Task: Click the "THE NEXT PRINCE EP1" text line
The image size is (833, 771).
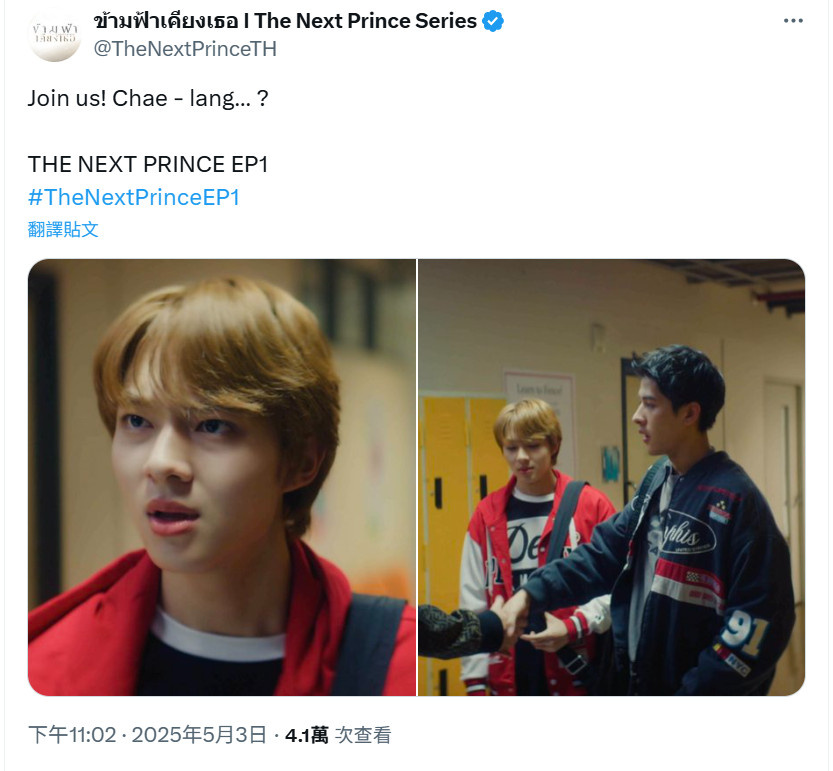Action: point(148,165)
